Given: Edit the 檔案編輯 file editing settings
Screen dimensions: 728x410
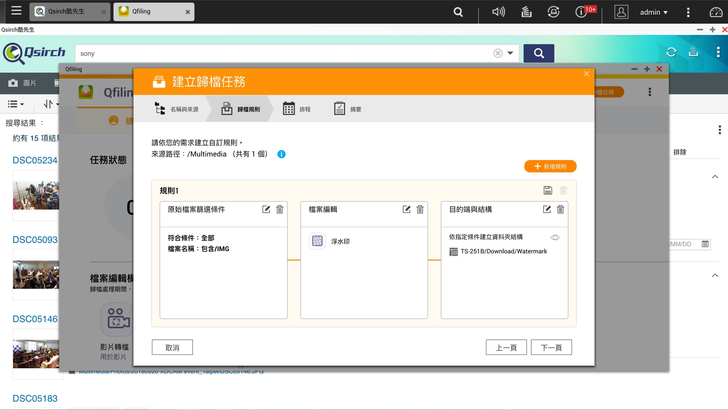Looking at the screenshot, I should pyautogui.click(x=407, y=209).
